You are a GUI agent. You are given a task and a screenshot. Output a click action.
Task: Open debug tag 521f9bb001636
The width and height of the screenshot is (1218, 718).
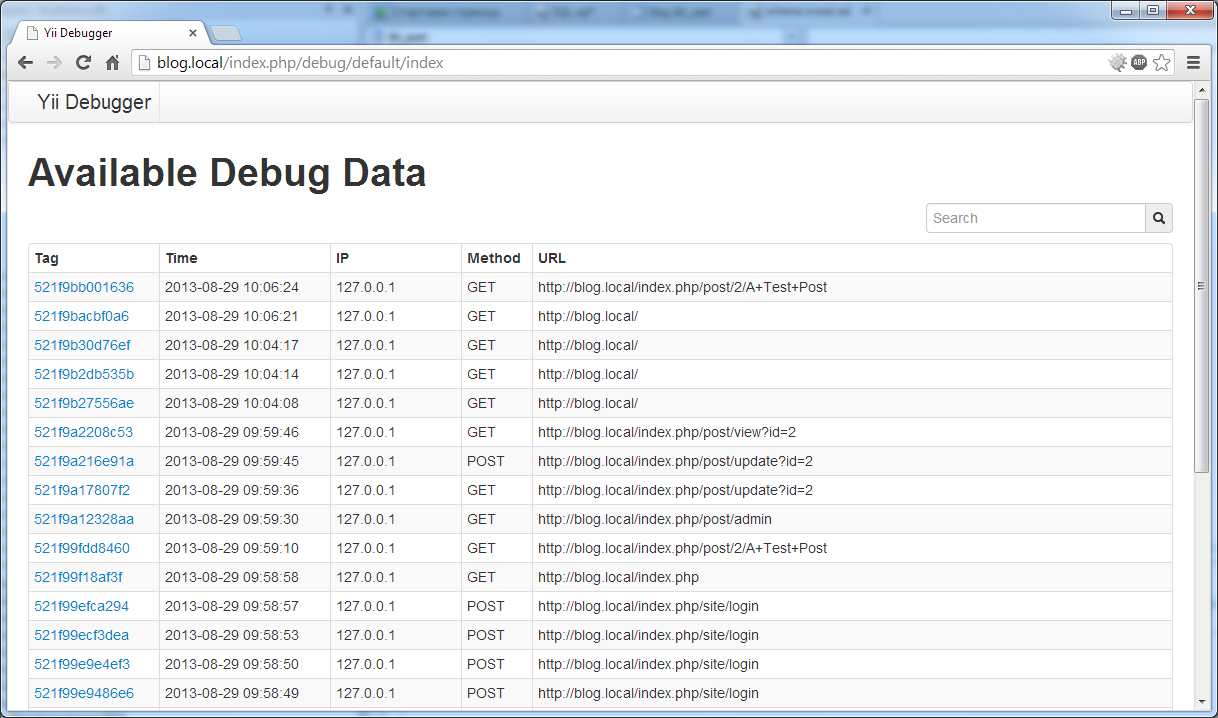84,287
